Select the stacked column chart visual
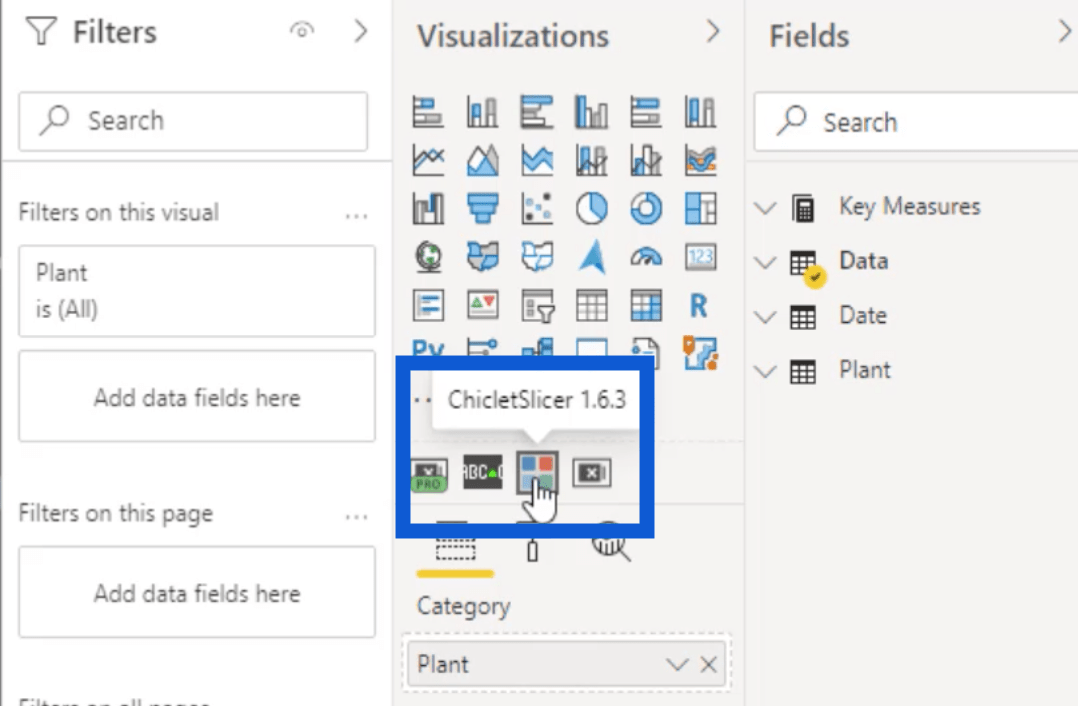1078x706 pixels. (482, 112)
